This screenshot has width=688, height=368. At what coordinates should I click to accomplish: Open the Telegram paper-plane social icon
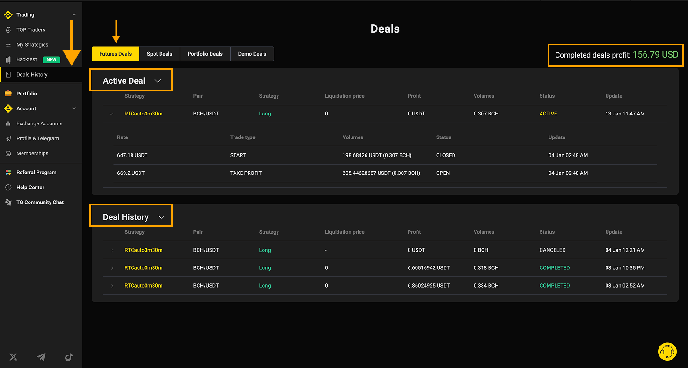point(41,357)
